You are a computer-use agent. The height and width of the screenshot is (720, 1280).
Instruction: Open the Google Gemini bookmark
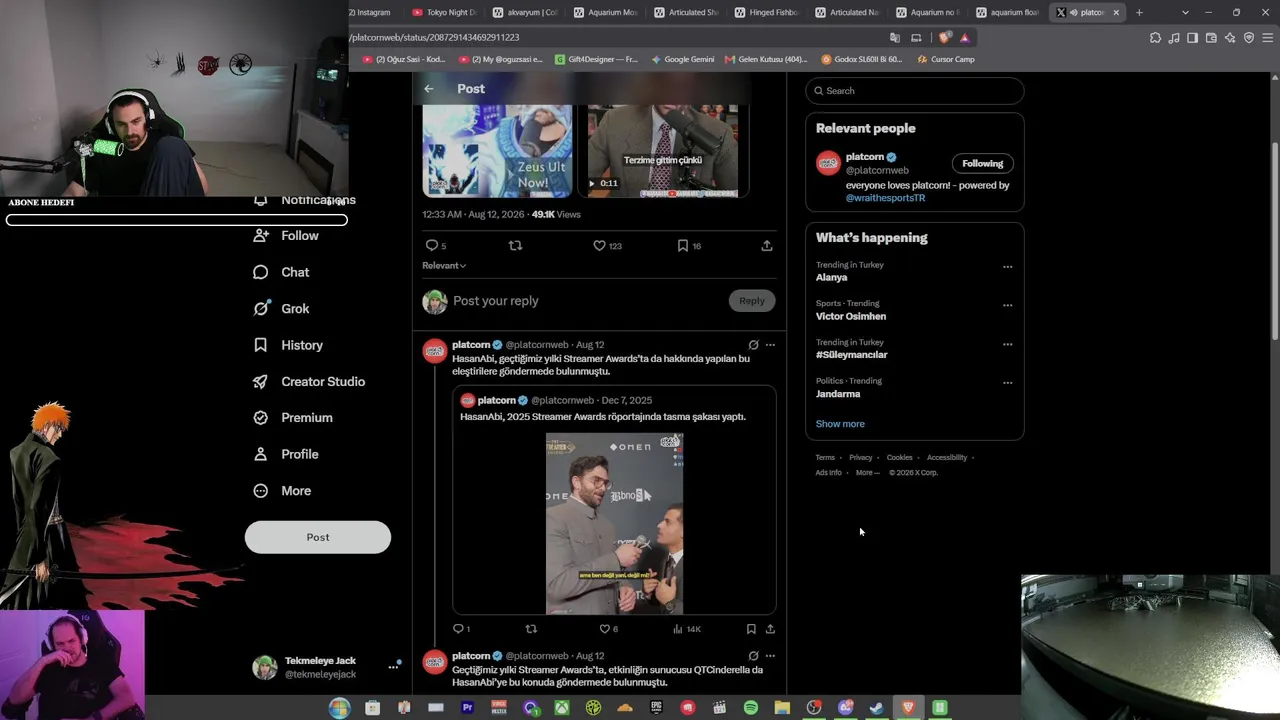click(683, 59)
